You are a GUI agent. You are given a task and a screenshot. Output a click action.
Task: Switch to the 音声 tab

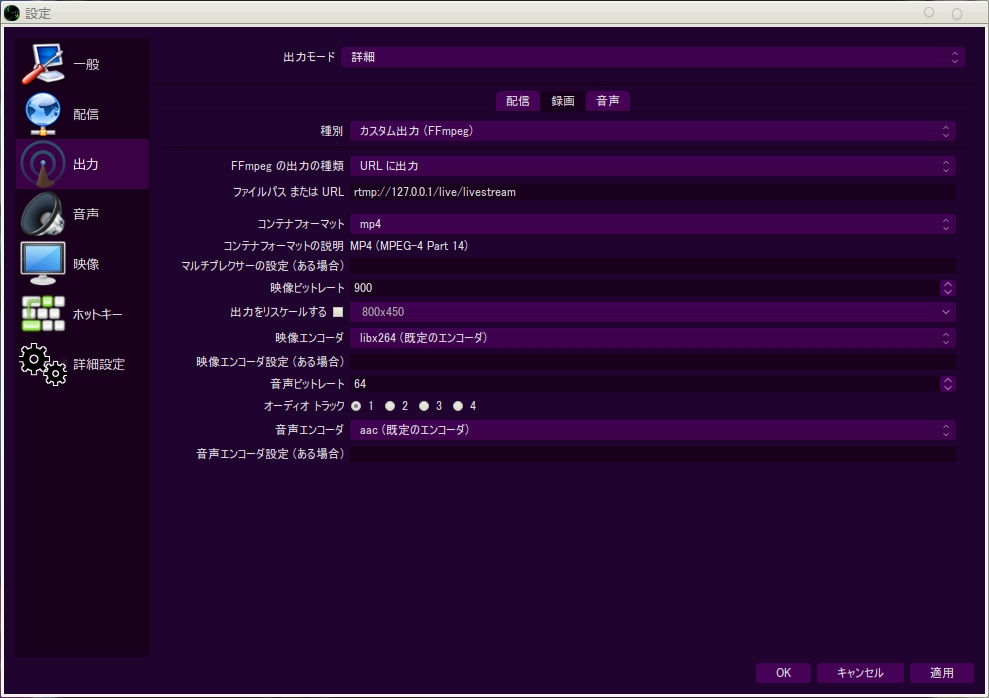[x=608, y=101]
